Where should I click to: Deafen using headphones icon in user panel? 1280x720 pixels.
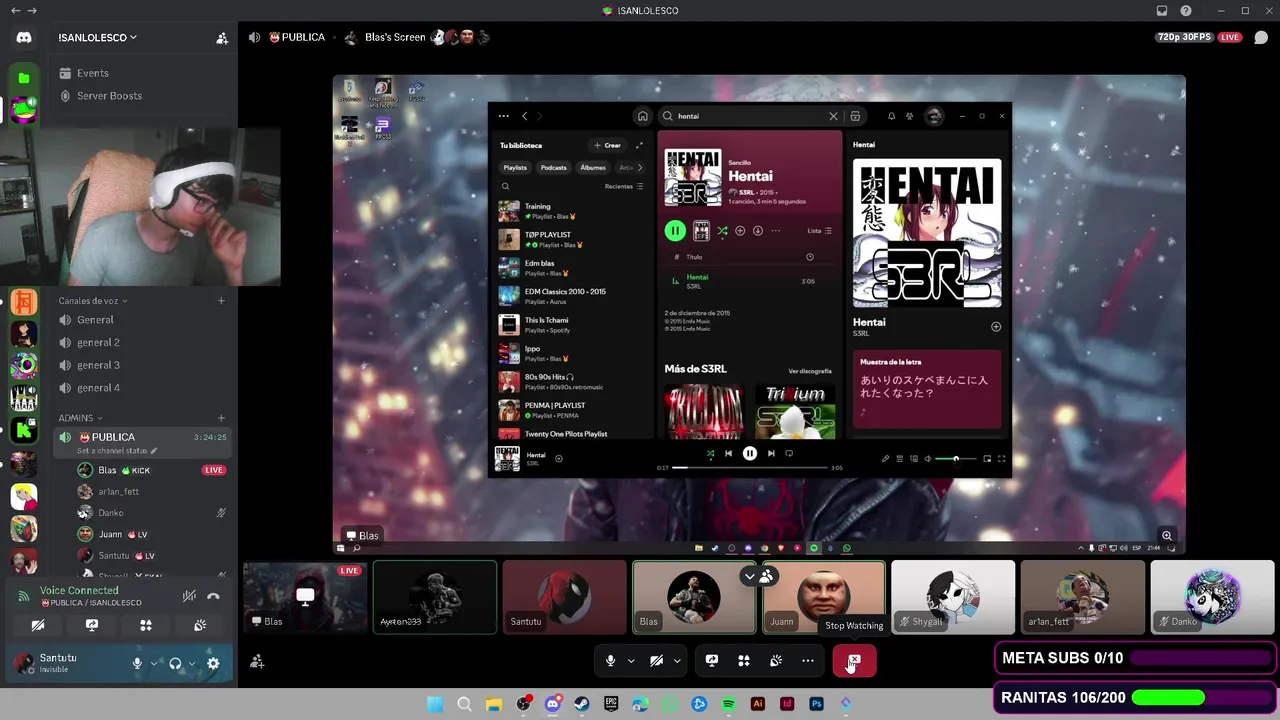coord(175,663)
